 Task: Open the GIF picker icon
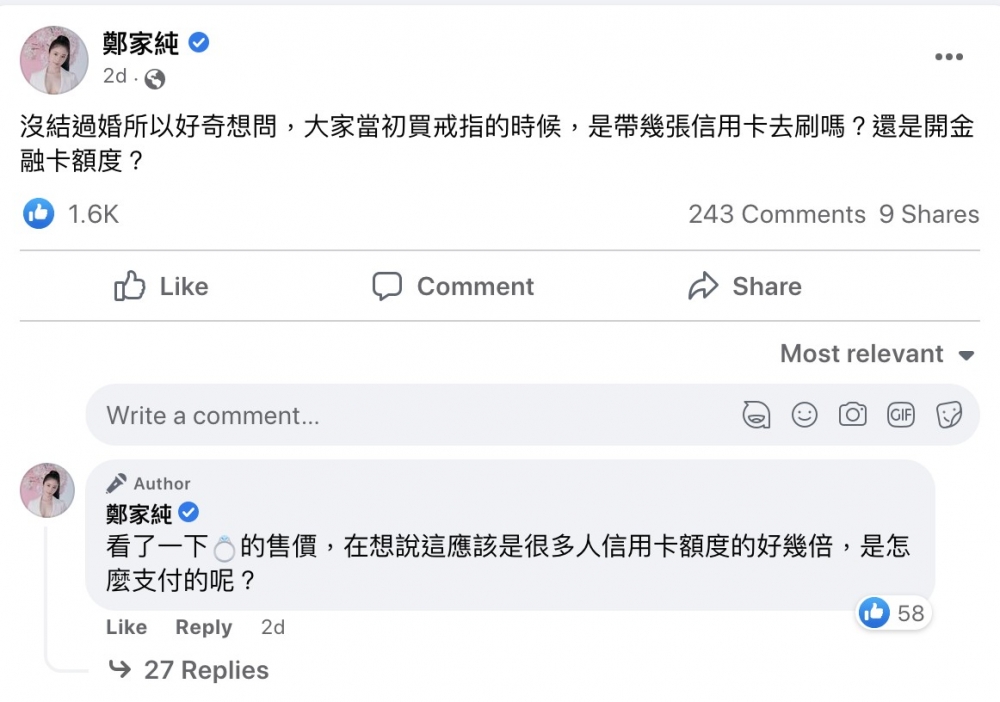(x=900, y=414)
